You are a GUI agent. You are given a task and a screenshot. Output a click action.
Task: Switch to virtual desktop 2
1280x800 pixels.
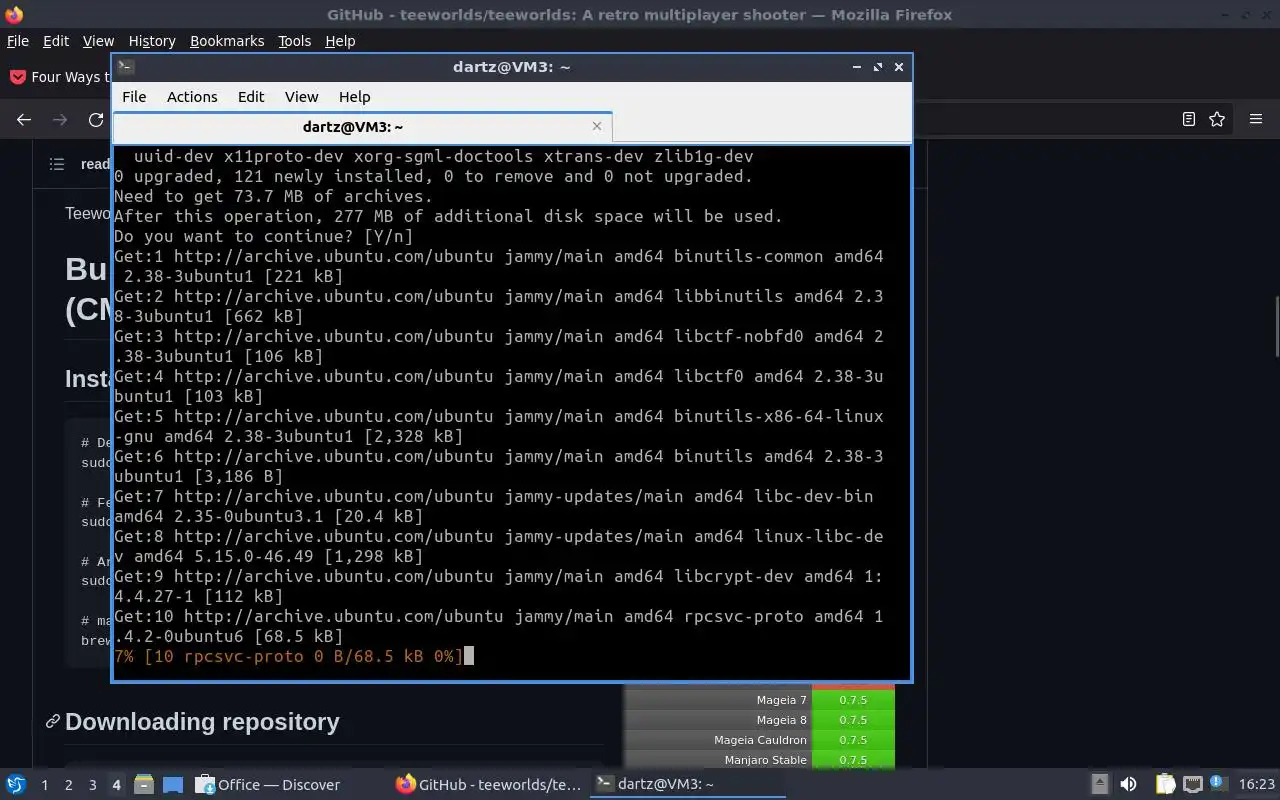tap(68, 785)
